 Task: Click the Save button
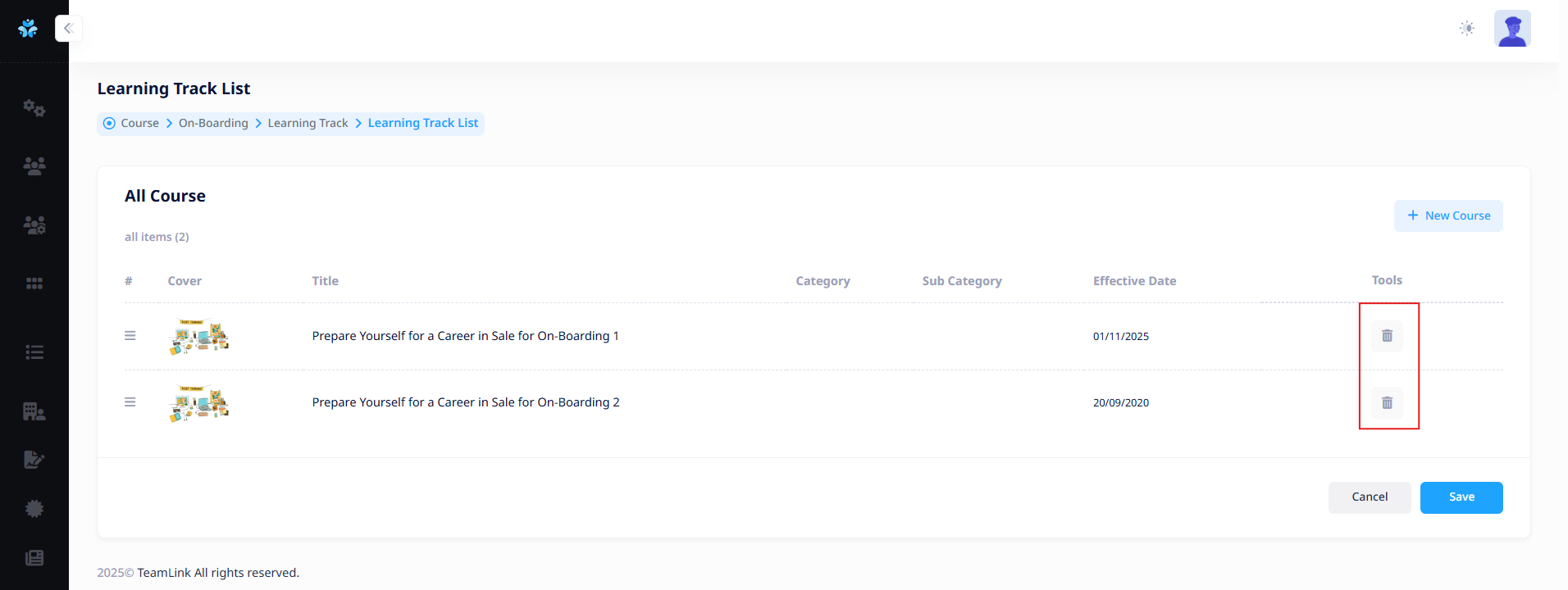1461,497
